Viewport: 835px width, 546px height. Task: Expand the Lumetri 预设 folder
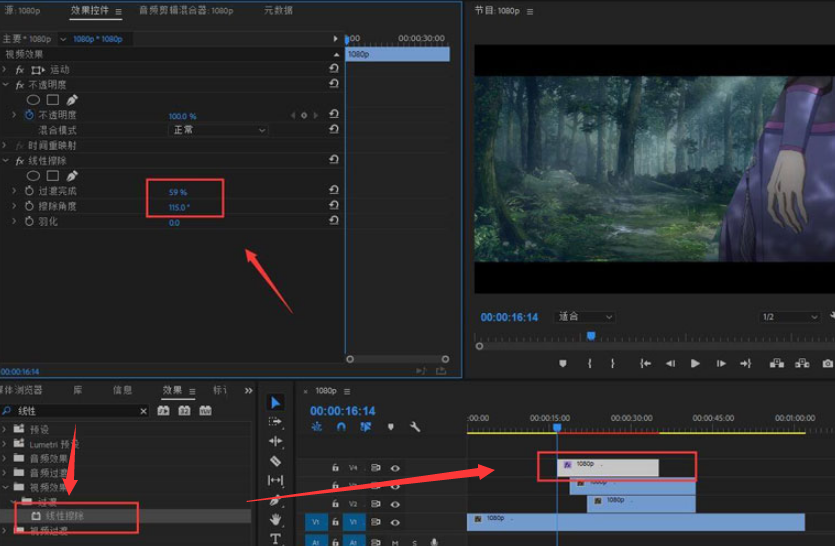[x=5, y=443]
